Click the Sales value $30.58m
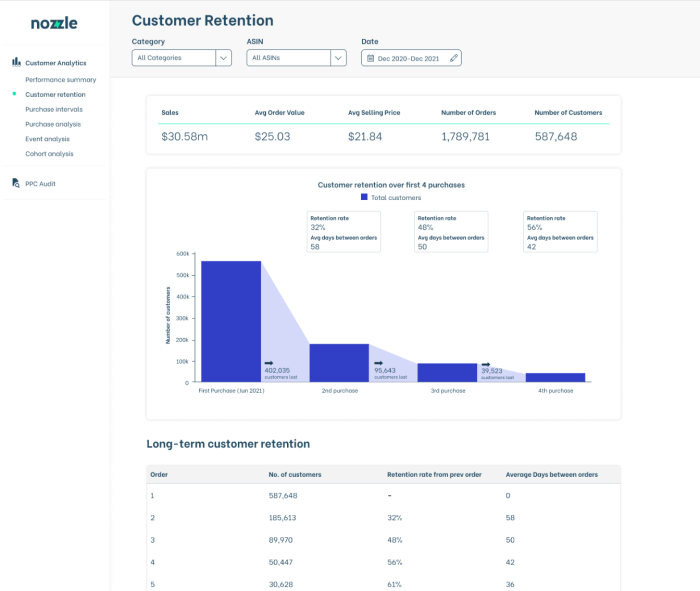This screenshot has width=700, height=591. click(x=184, y=136)
